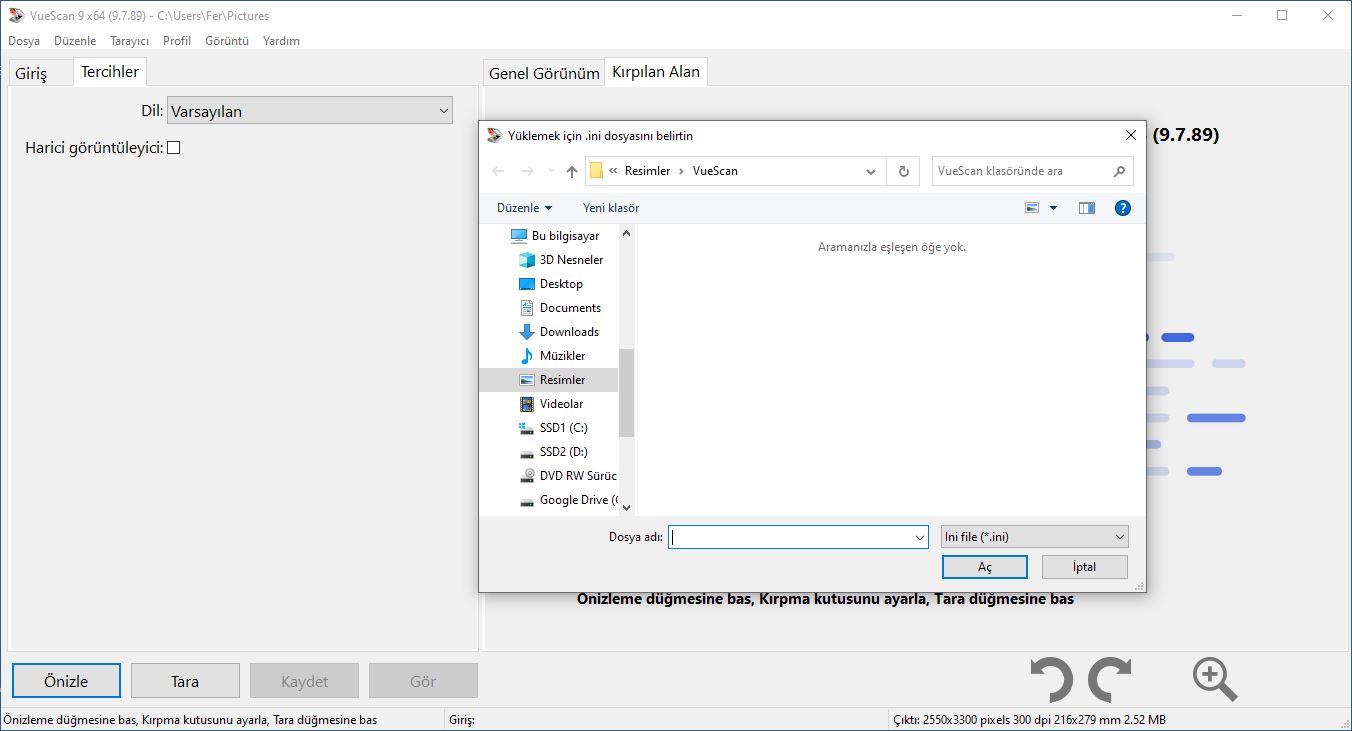
Task: Select Desktop in navigation tree
Action: 561,284
